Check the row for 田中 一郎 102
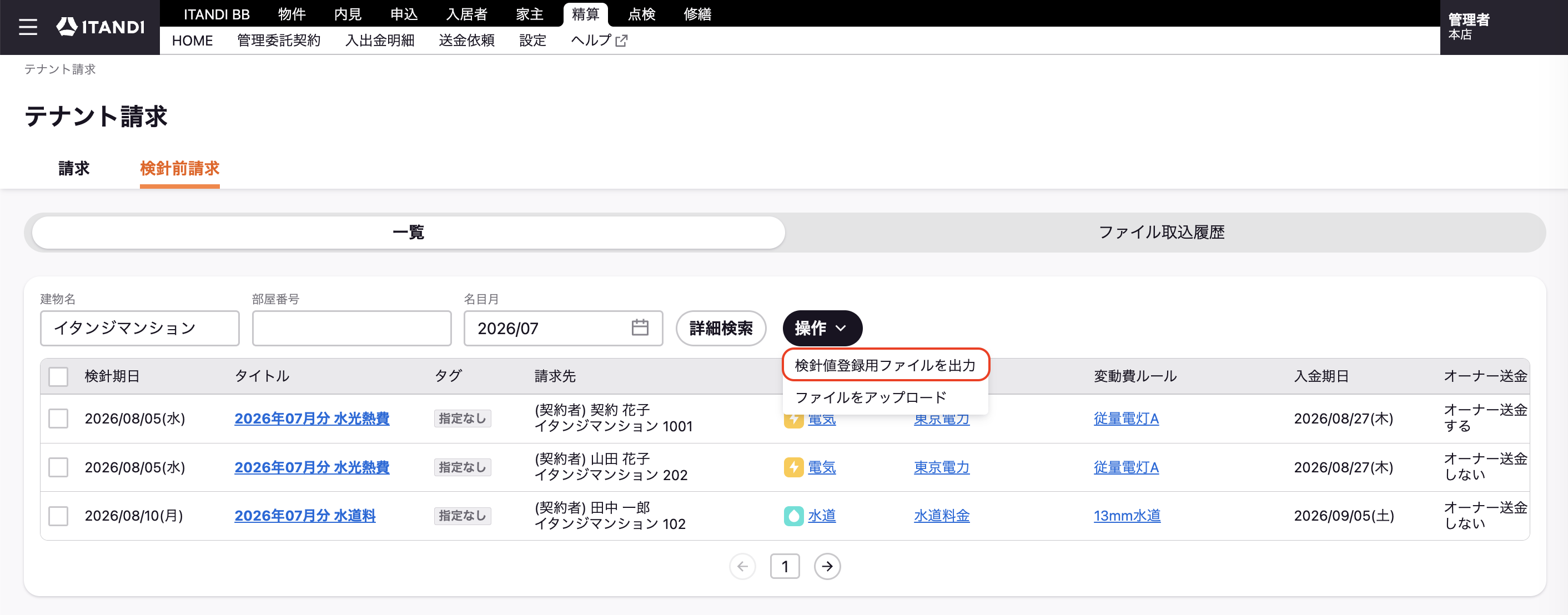Image resolution: width=1568 pixels, height=615 pixels. point(58,516)
